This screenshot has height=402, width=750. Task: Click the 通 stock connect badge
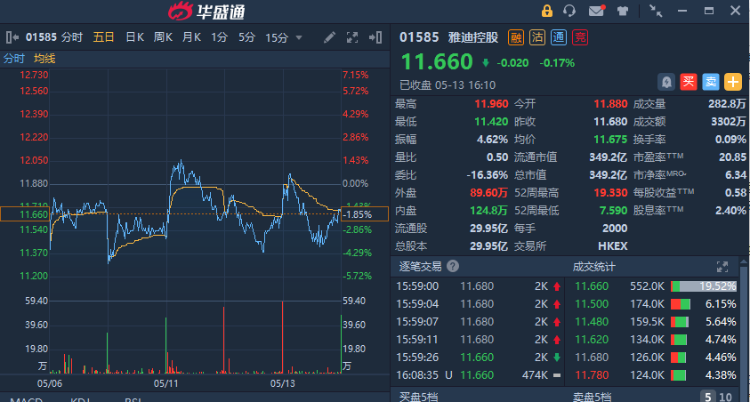(559, 37)
